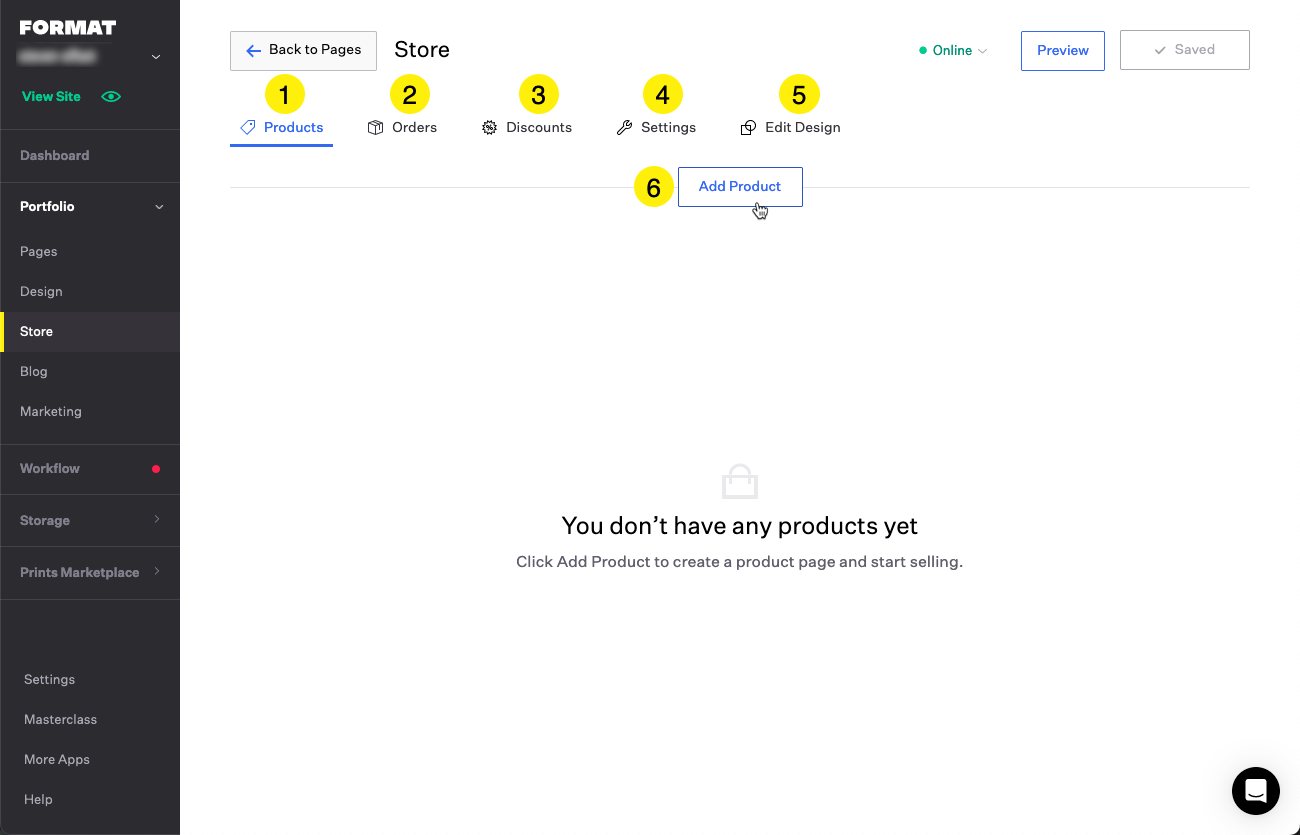Click the Add Product button
Viewport: 1300px width, 835px height.
pos(740,187)
